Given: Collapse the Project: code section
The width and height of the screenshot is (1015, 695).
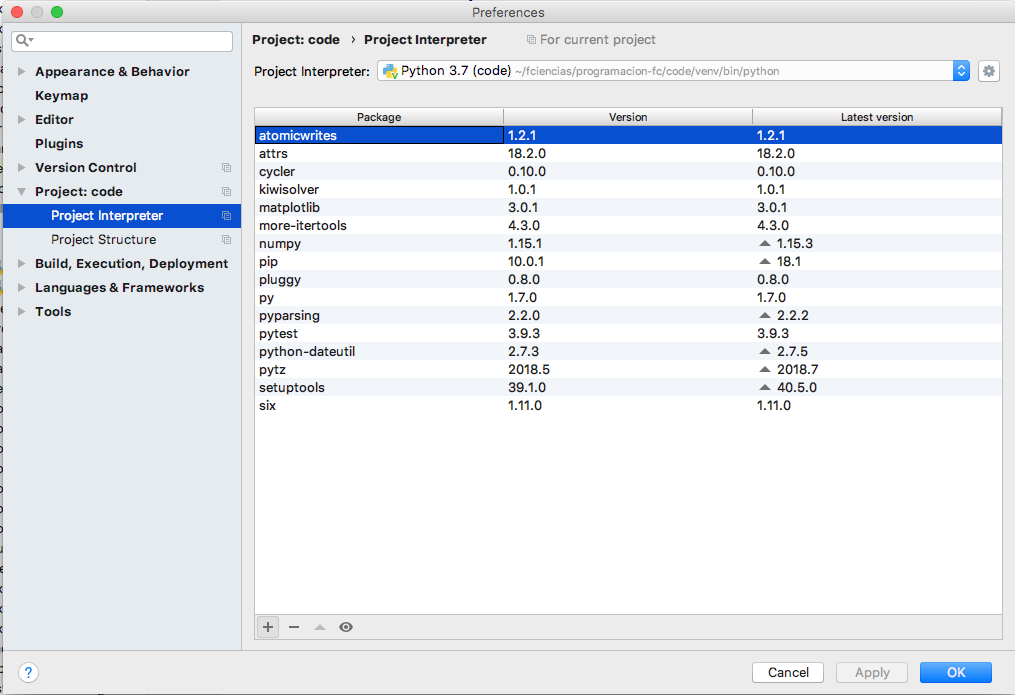Looking at the screenshot, I should [x=21, y=192].
